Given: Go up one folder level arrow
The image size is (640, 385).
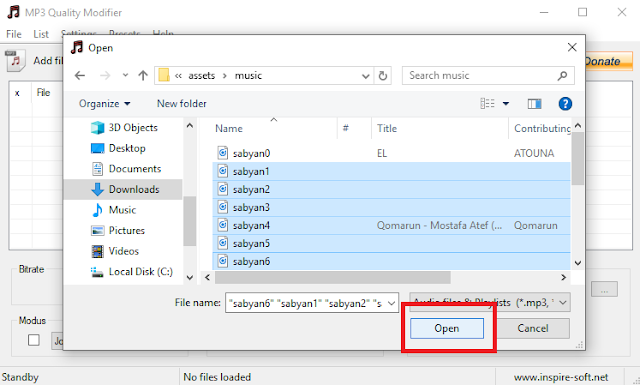Looking at the screenshot, I should point(143,76).
